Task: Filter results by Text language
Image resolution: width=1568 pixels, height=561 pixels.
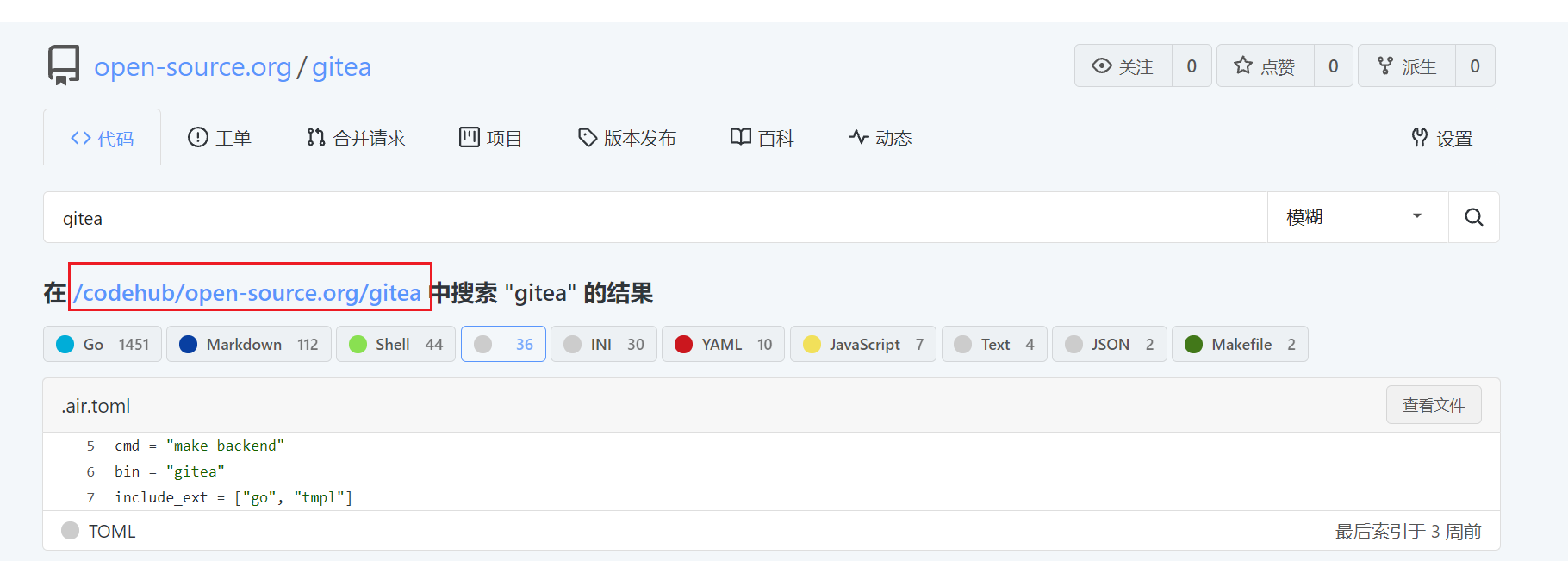Action: click(994, 344)
